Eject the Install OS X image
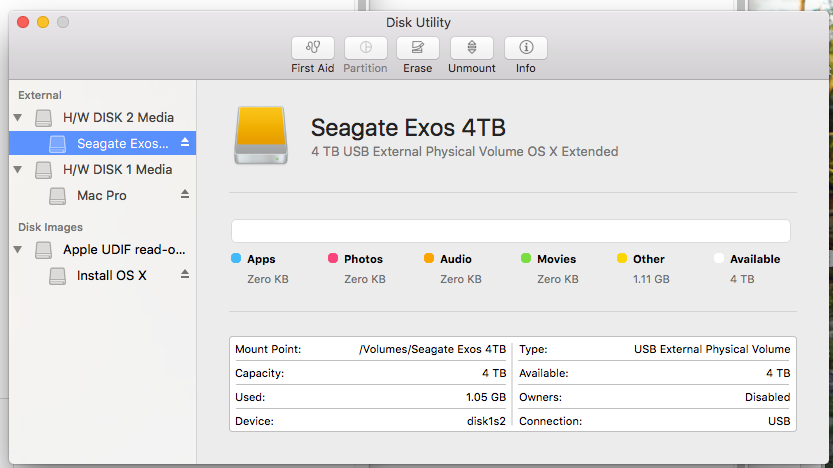Screen dimensions: 833x468 185,274
